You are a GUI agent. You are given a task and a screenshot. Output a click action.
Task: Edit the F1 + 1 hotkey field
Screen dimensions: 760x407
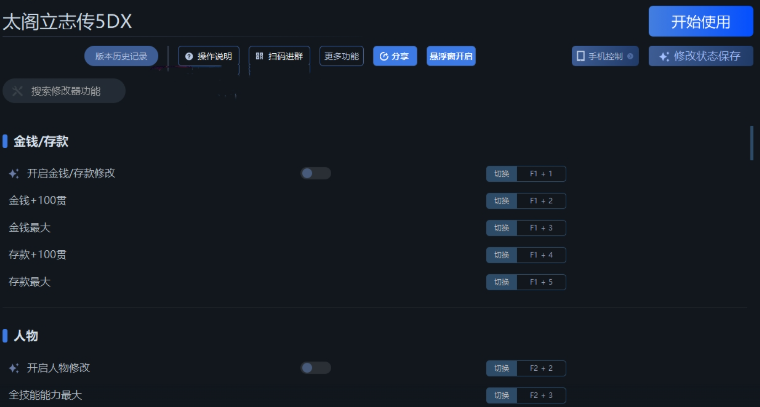coord(541,173)
